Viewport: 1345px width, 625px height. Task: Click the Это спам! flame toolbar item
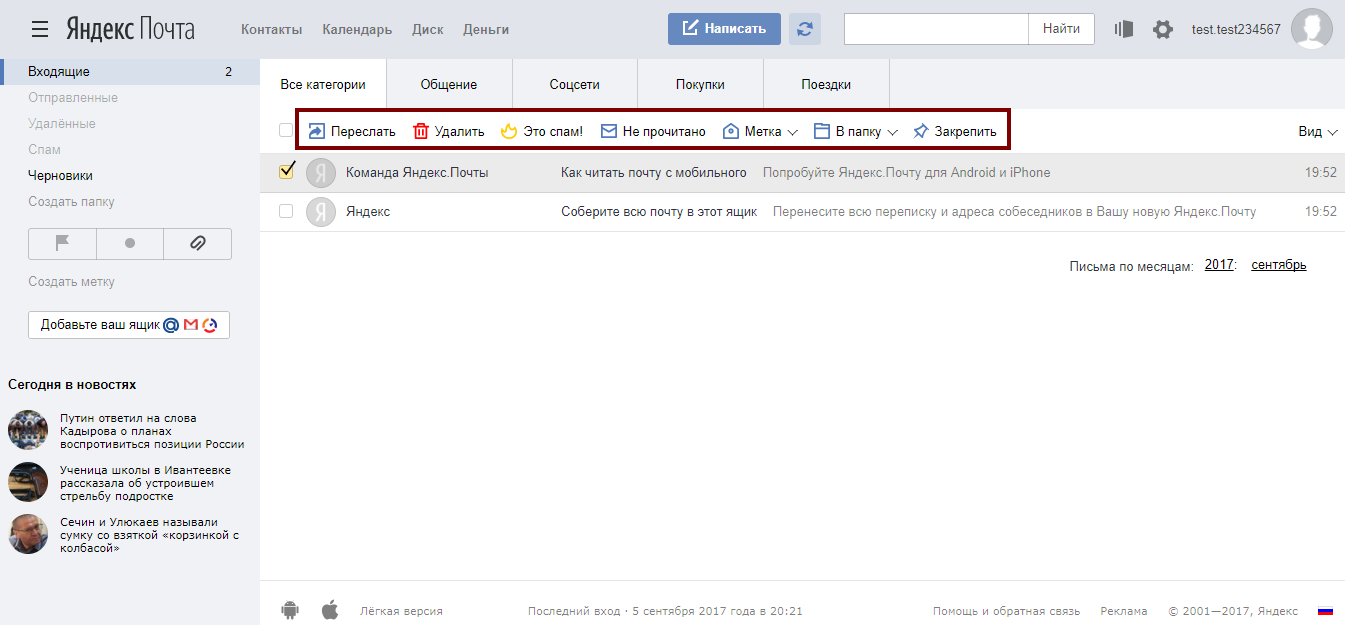542,131
